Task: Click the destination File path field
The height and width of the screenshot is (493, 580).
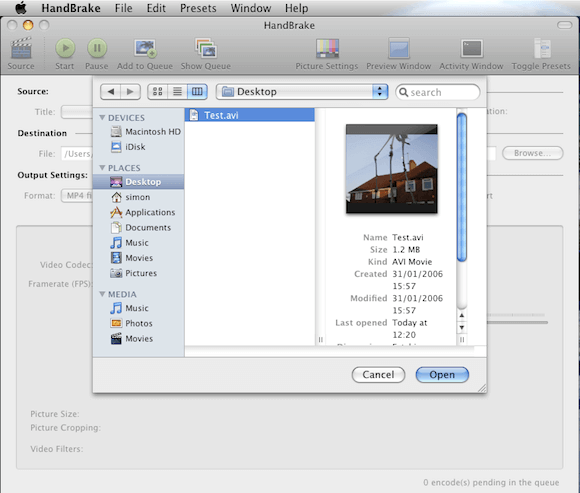Action: (x=77, y=153)
